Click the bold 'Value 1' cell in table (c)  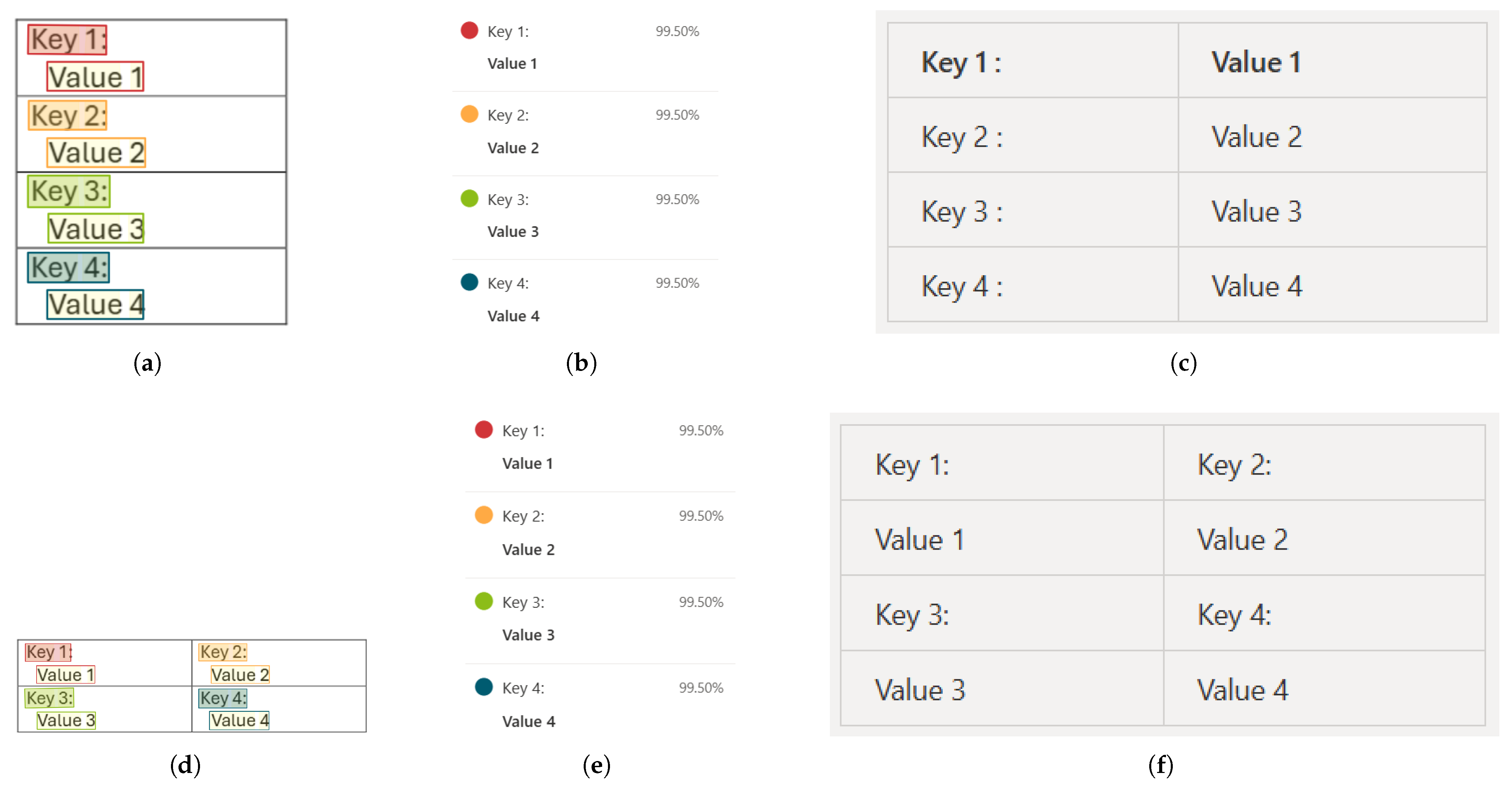click(1256, 62)
